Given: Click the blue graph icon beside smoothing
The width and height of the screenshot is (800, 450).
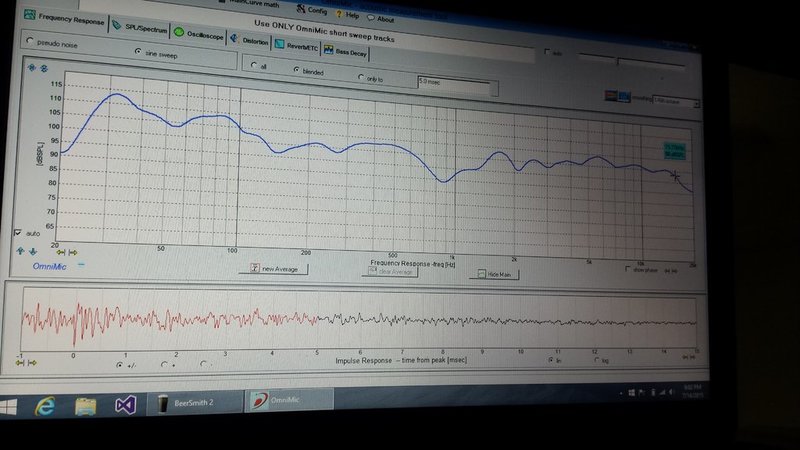Looking at the screenshot, I should pyautogui.click(x=623, y=96).
